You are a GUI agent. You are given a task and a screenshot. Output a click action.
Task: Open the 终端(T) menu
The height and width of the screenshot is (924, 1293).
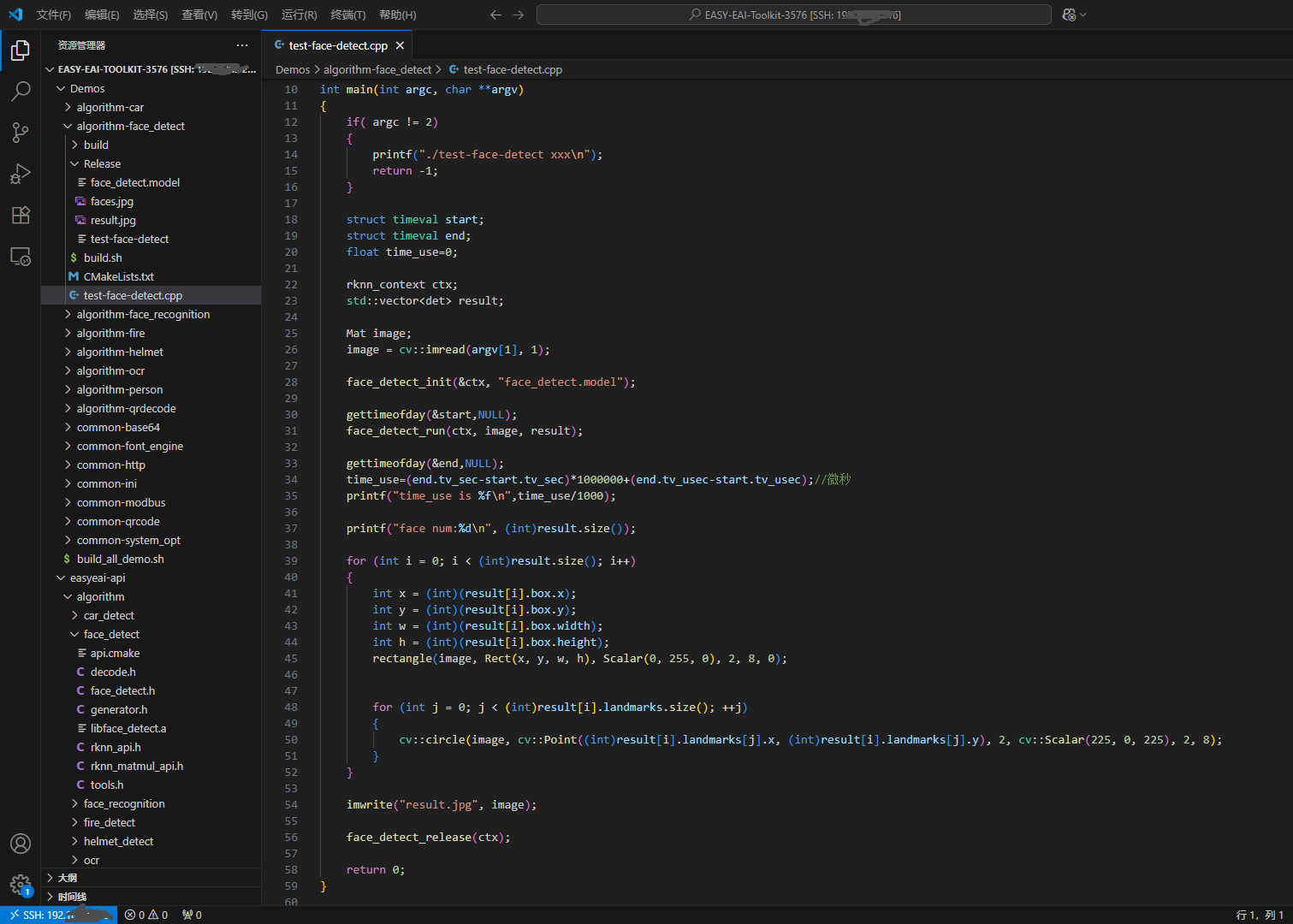pos(347,15)
